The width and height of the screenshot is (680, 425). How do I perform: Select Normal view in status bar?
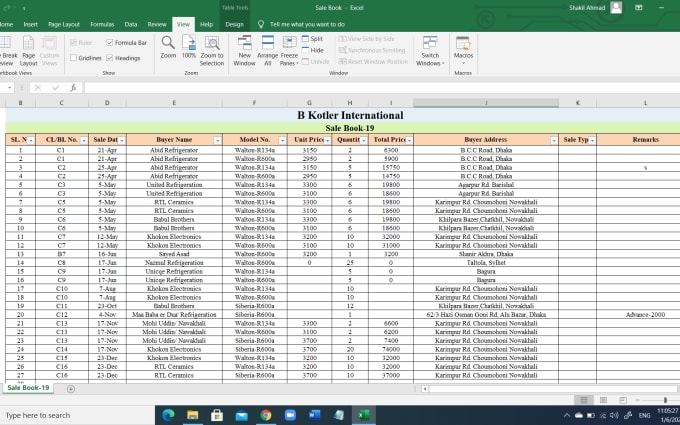[584, 400]
